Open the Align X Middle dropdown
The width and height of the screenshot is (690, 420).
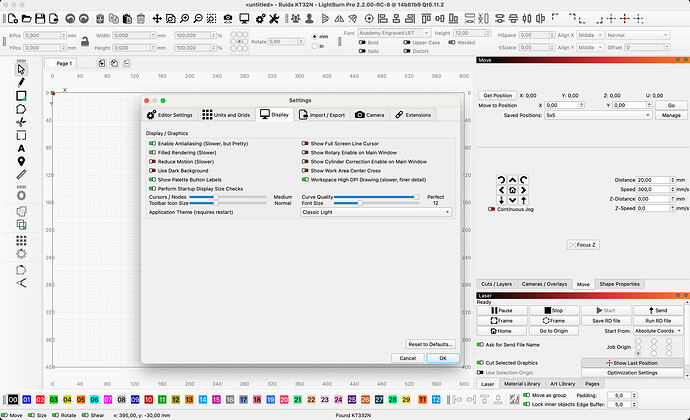590,35
